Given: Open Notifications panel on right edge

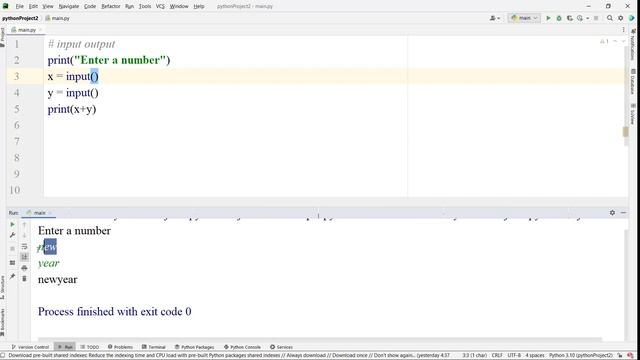Looking at the screenshot, I should [633, 44].
